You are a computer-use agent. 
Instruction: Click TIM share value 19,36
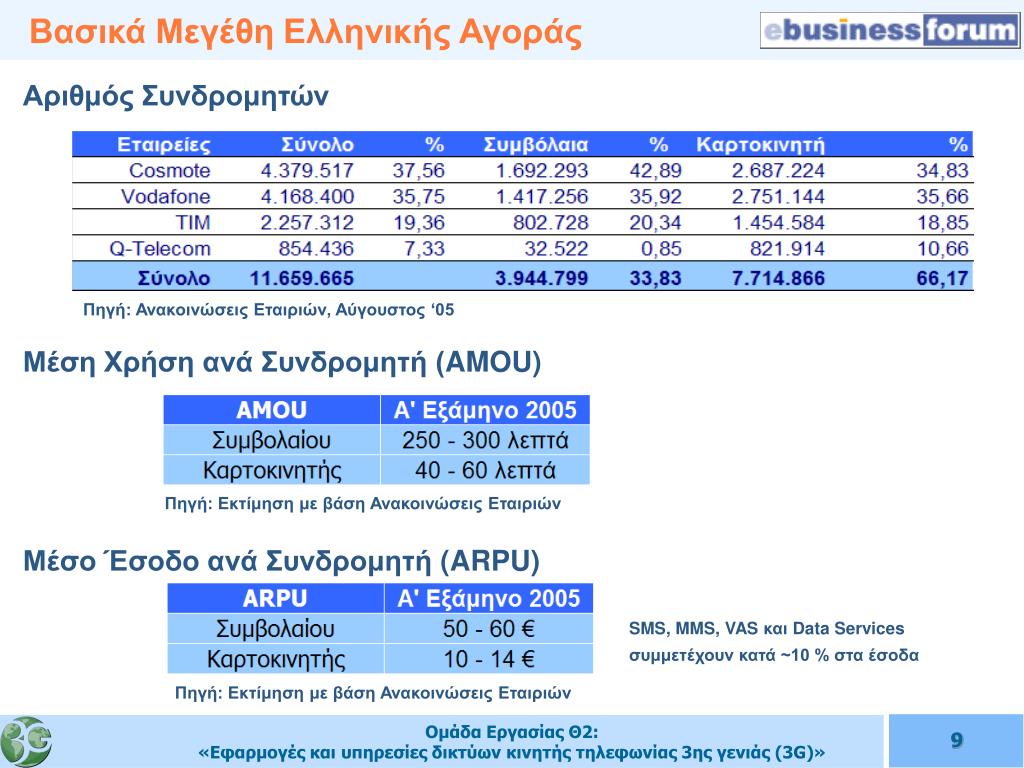[x=419, y=223]
